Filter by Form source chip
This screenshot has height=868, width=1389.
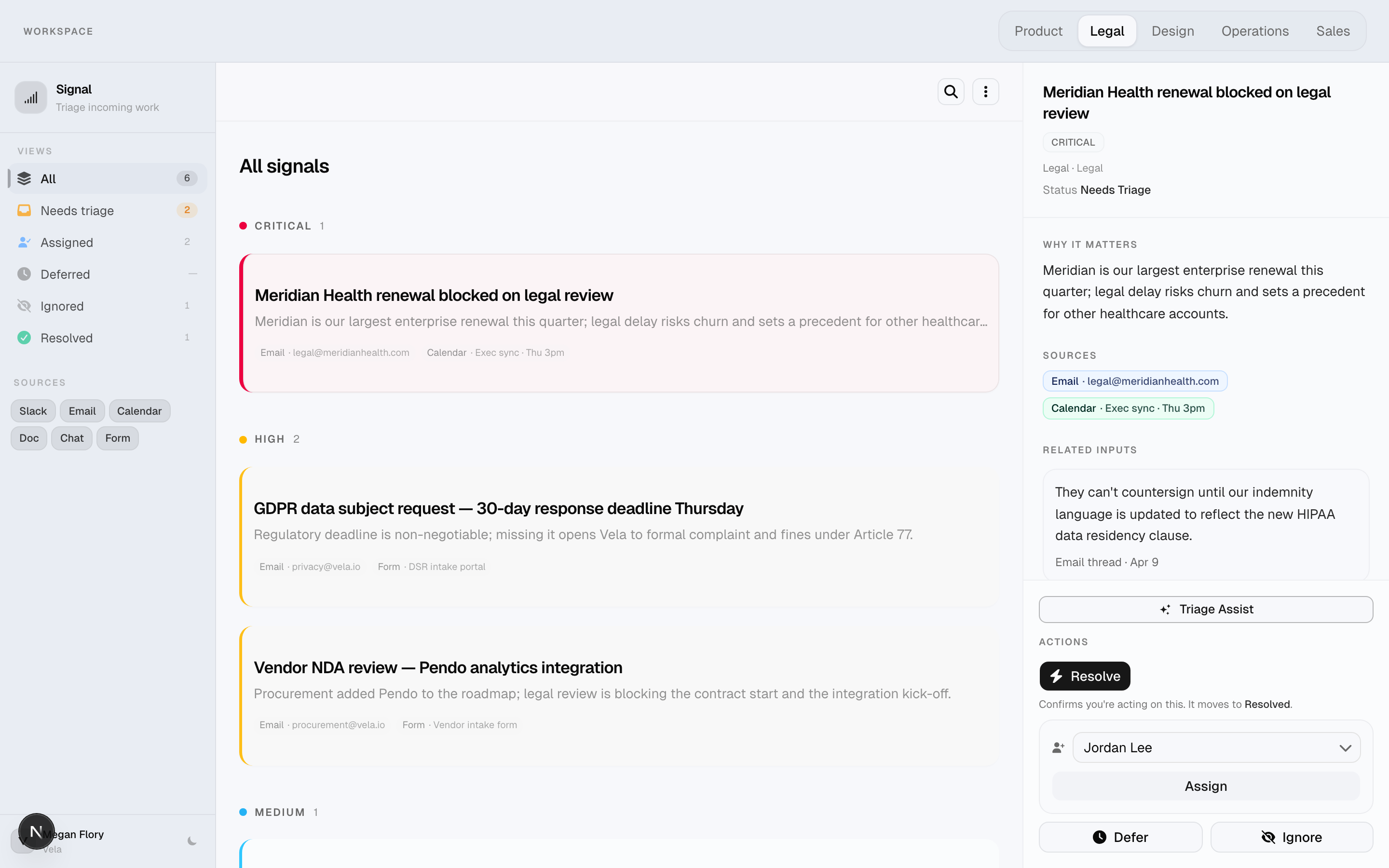pos(118,438)
